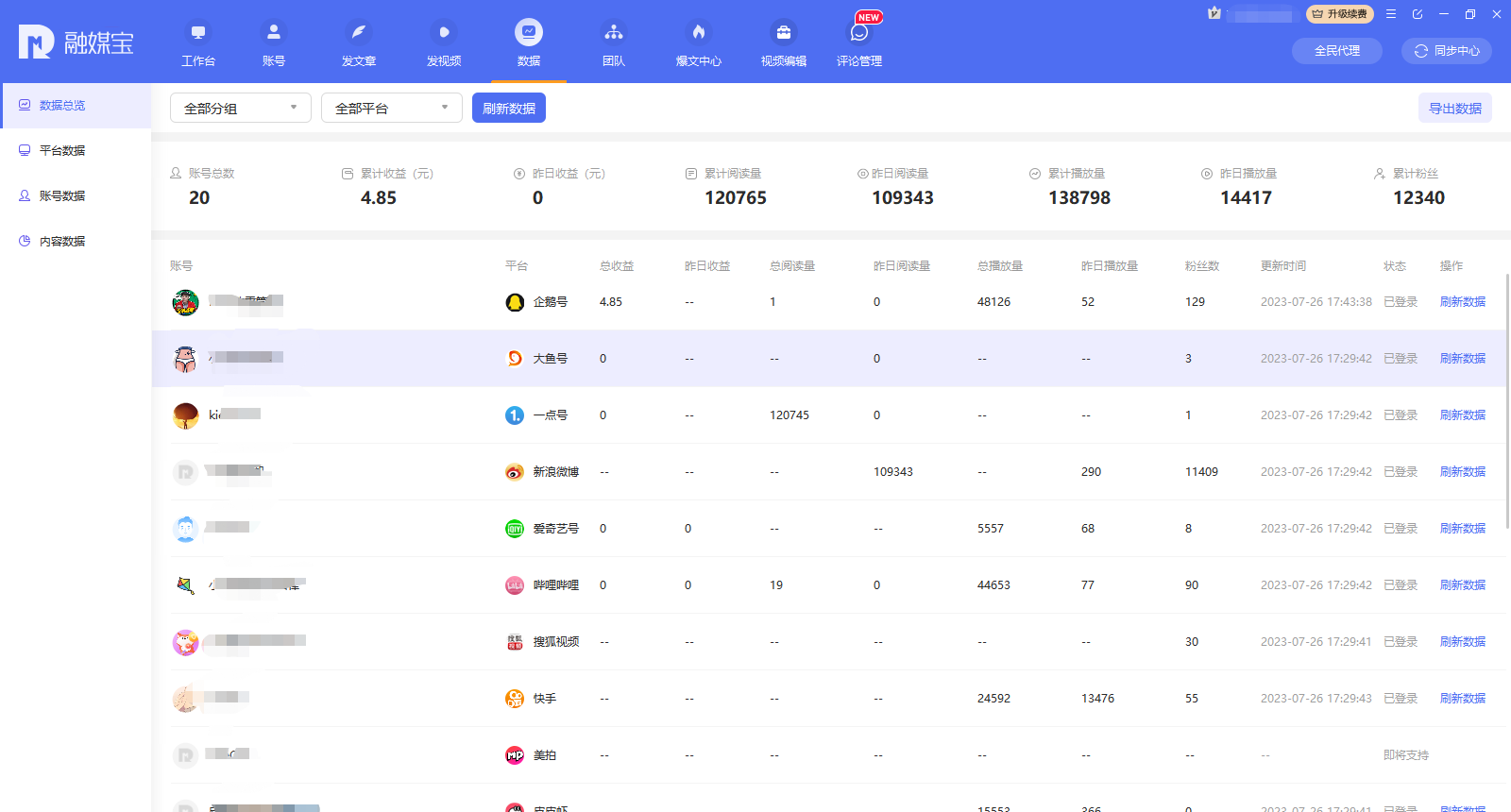
Task: Select 账号数据 in the sidebar
Action: (62, 196)
